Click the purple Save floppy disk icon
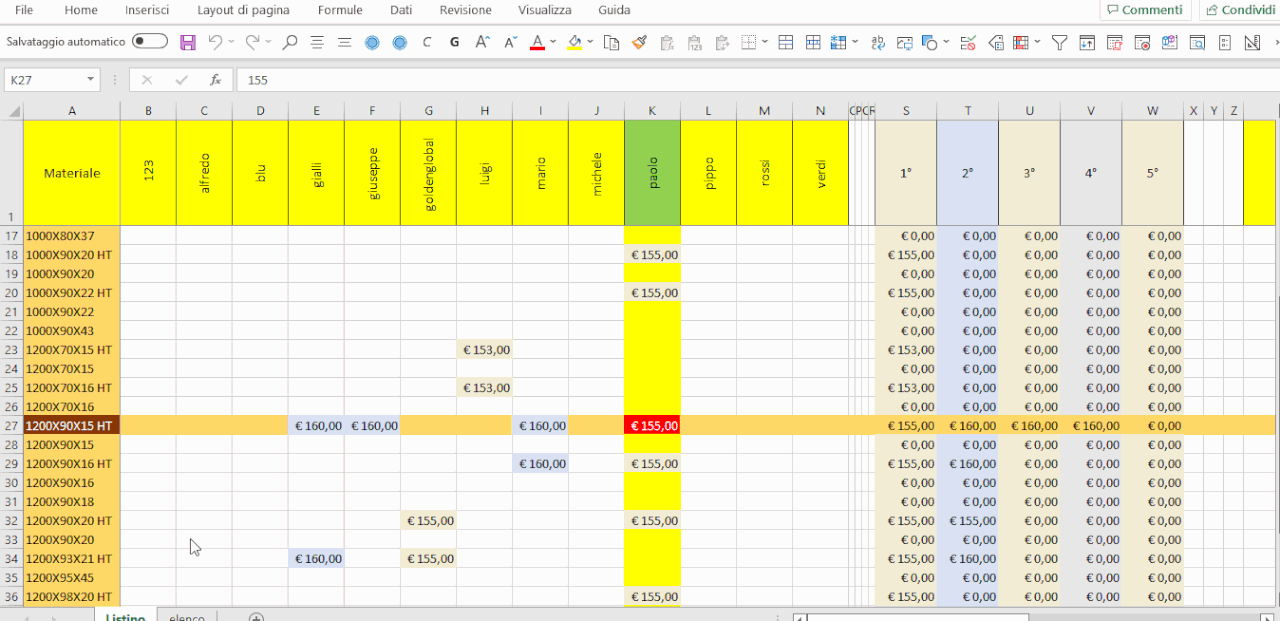Screen dimensions: 1280x621 coord(188,42)
